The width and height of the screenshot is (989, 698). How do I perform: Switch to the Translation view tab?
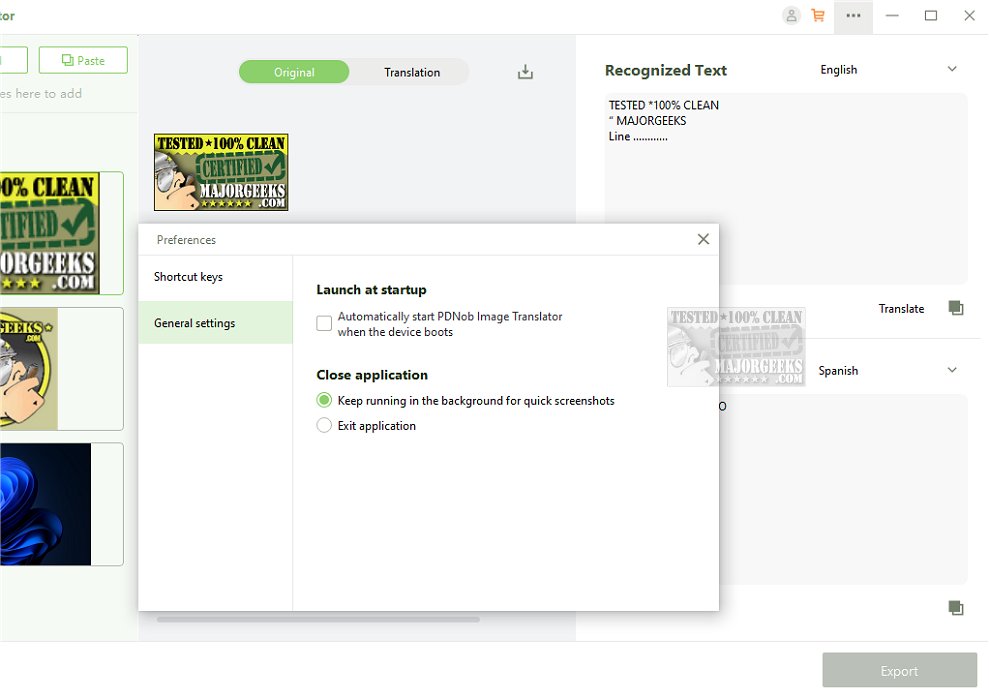pos(412,72)
